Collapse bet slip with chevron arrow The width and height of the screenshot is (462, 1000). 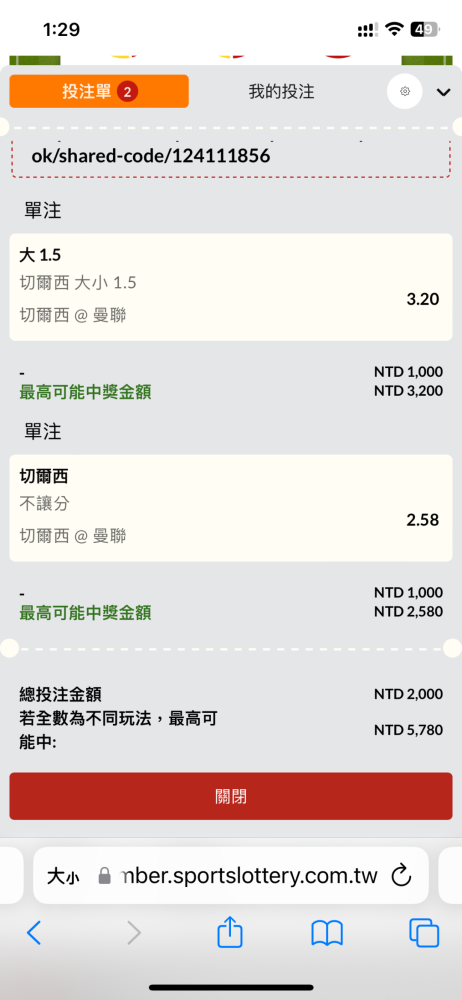(443, 92)
